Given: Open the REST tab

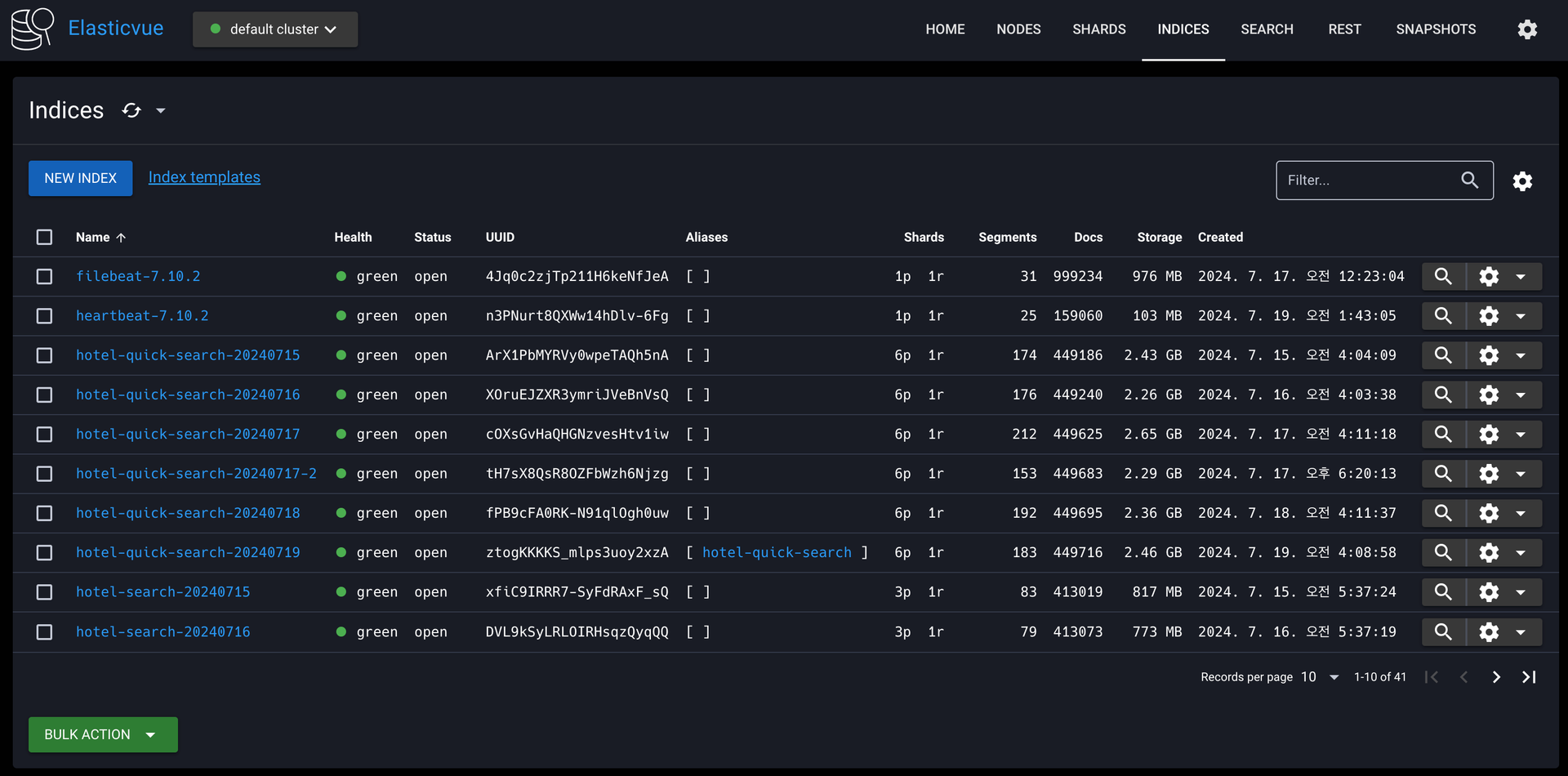Looking at the screenshot, I should (x=1344, y=29).
